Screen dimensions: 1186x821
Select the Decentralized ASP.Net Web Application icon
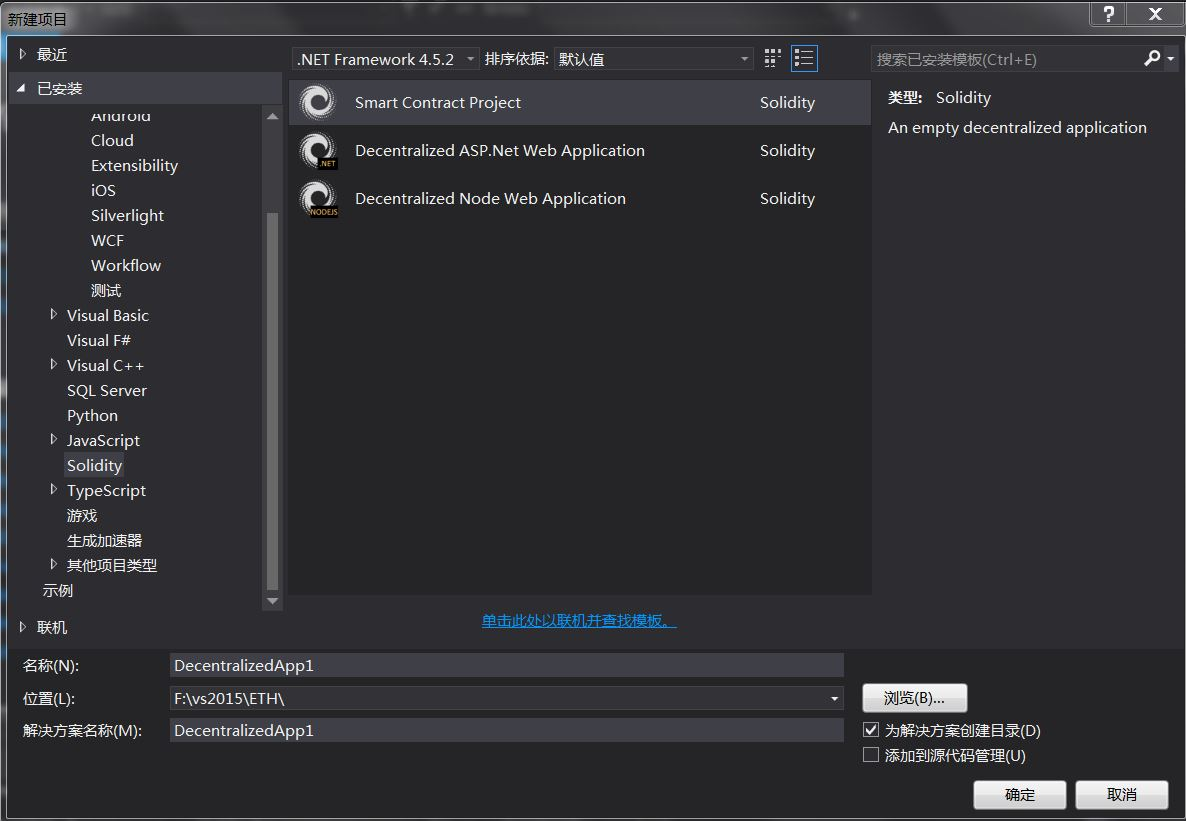click(318, 151)
